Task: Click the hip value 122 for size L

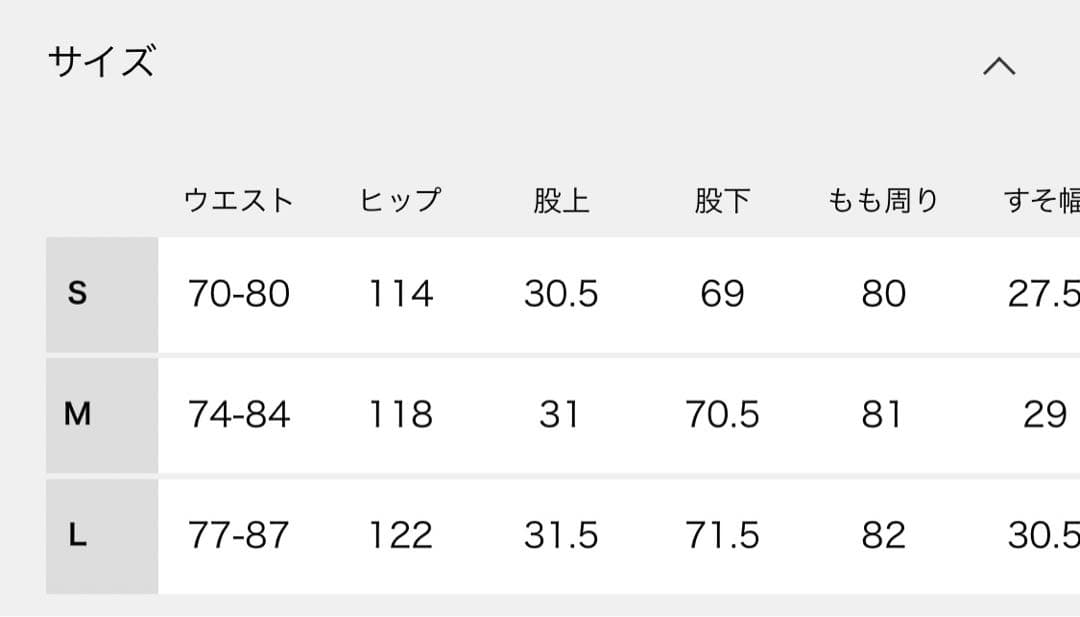Action: point(400,534)
